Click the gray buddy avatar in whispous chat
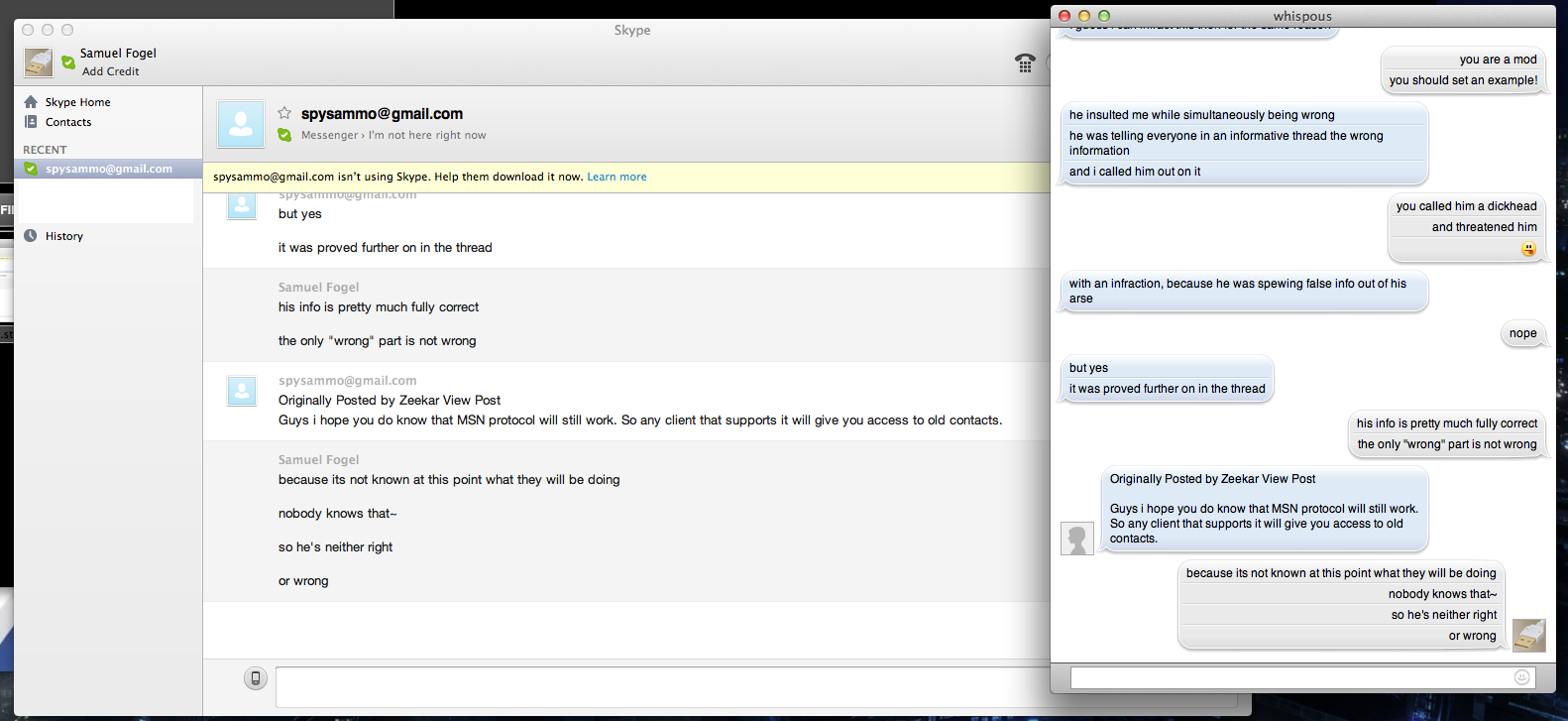Viewport: 1568px width, 721px height. [x=1077, y=539]
